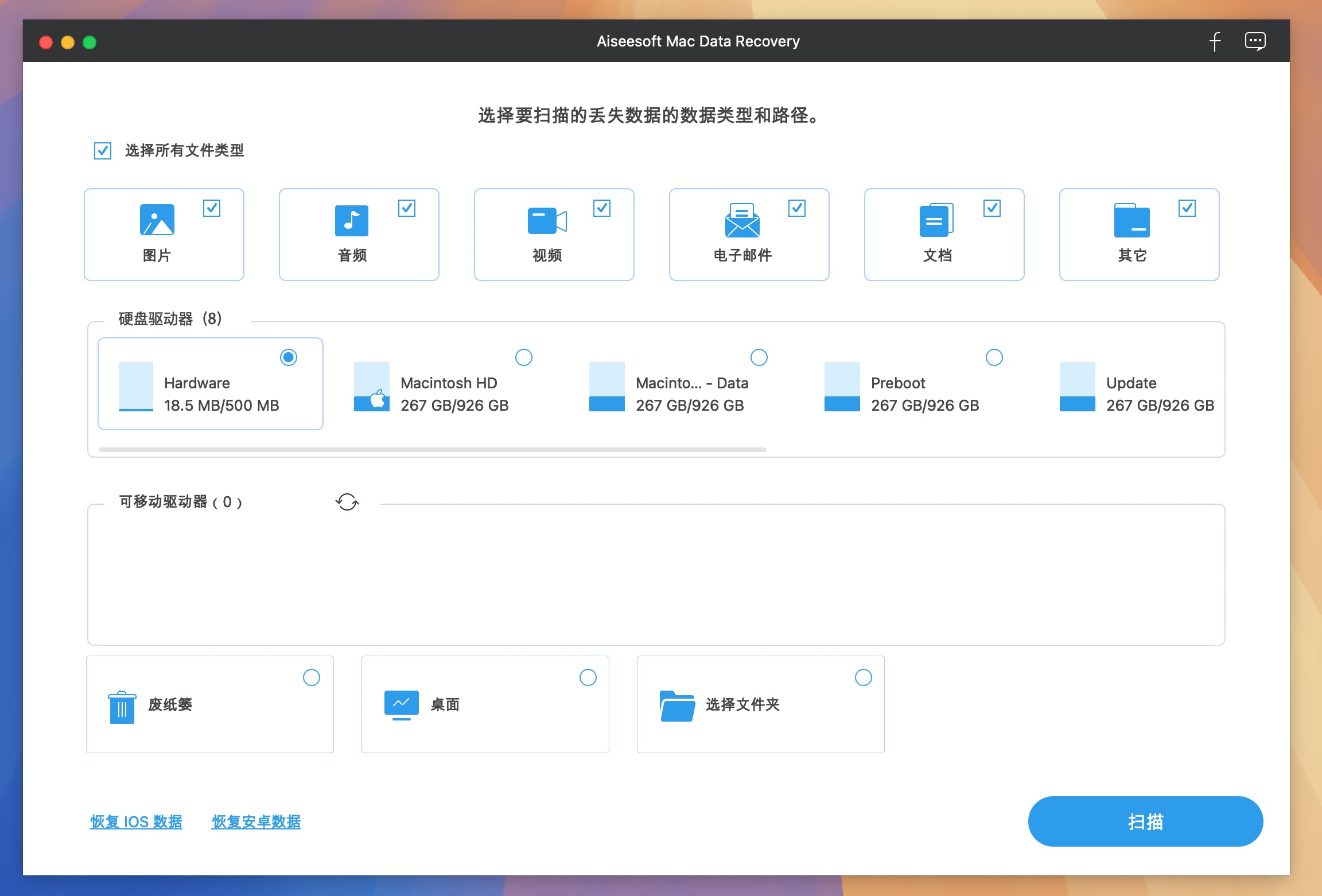Open the 恢复安卓数据 link
The width and height of the screenshot is (1322, 896).
click(x=256, y=822)
